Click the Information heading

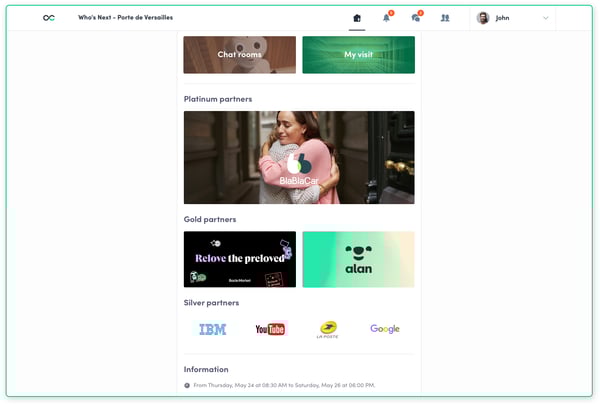[x=206, y=369]
